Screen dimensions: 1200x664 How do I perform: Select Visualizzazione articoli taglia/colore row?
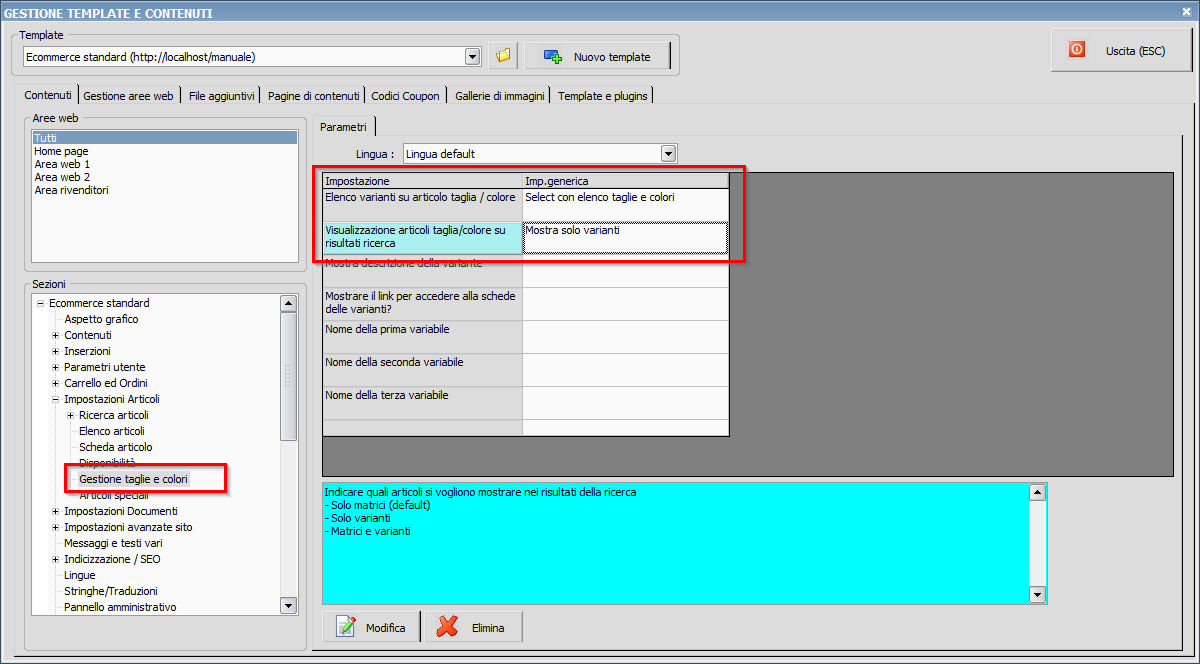tap(422, 238)
